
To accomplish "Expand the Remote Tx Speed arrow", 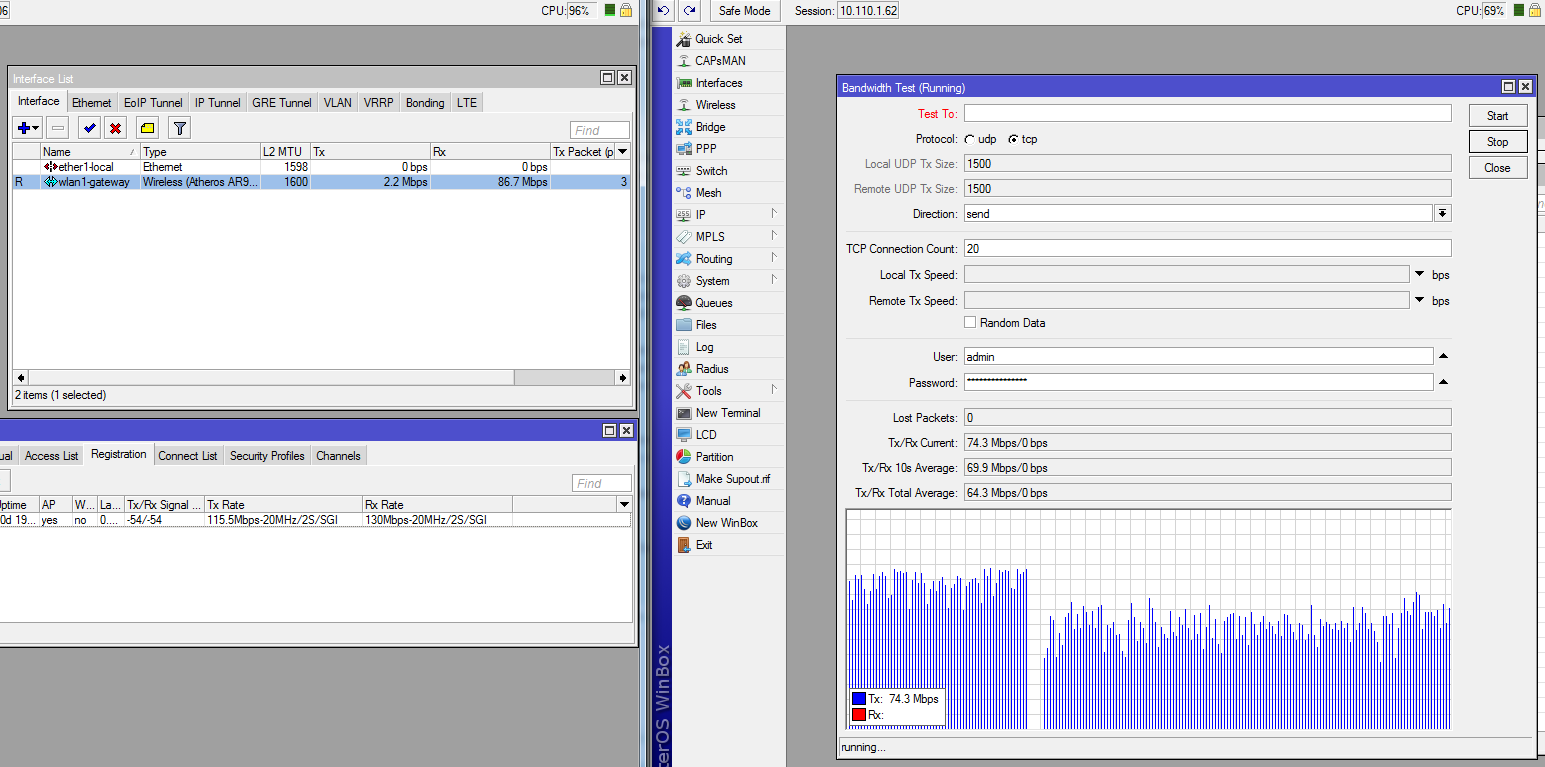I will point(1420,301).
